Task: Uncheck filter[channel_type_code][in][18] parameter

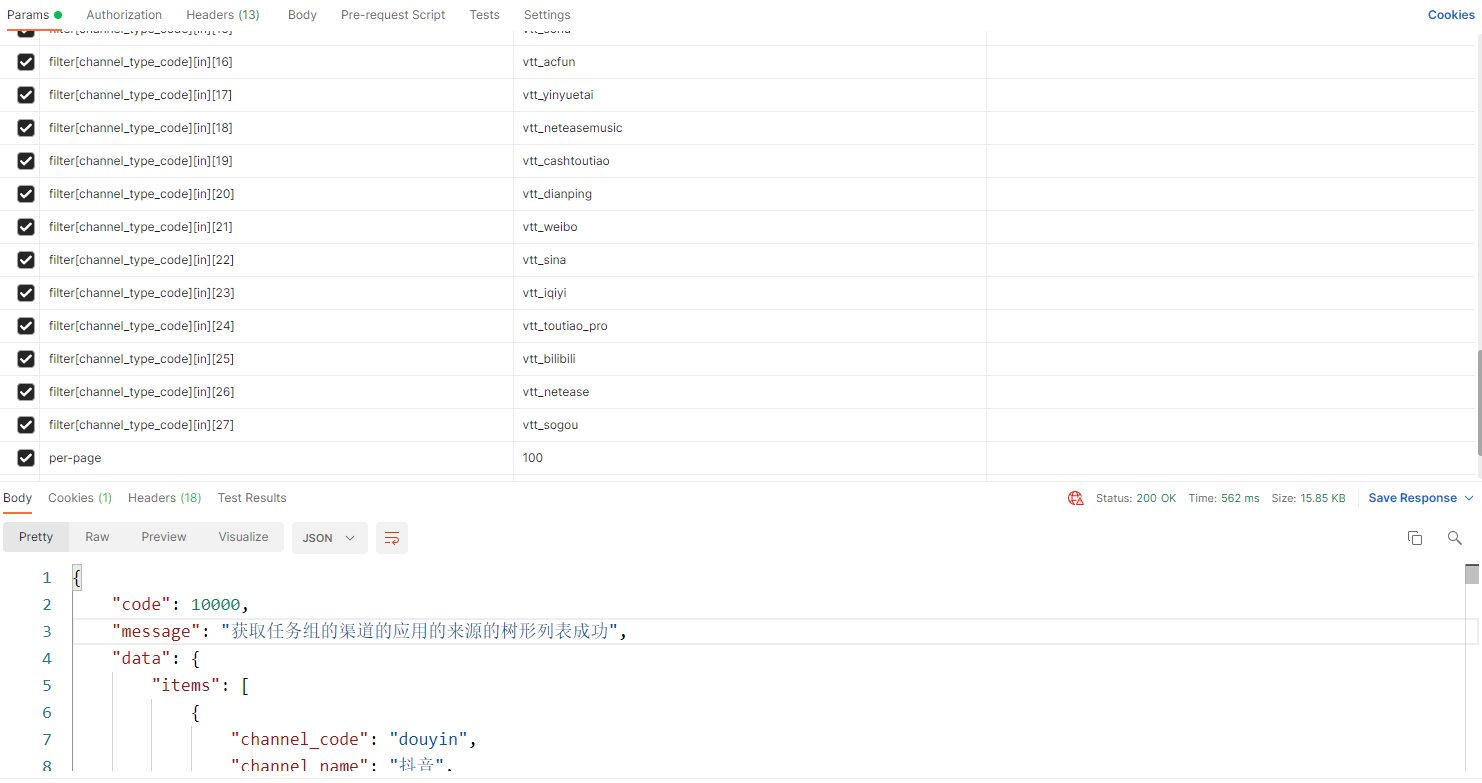Action: click(x=26, y=128)
